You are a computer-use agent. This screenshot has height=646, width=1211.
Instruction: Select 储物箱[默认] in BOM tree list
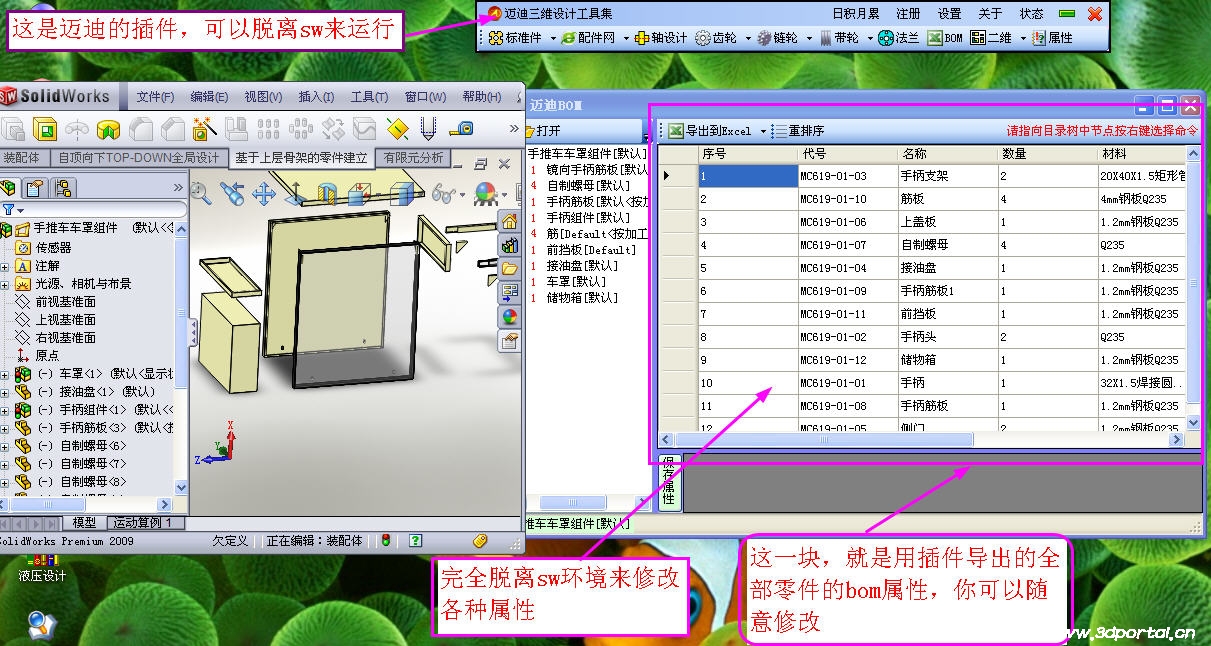(582, 298)
